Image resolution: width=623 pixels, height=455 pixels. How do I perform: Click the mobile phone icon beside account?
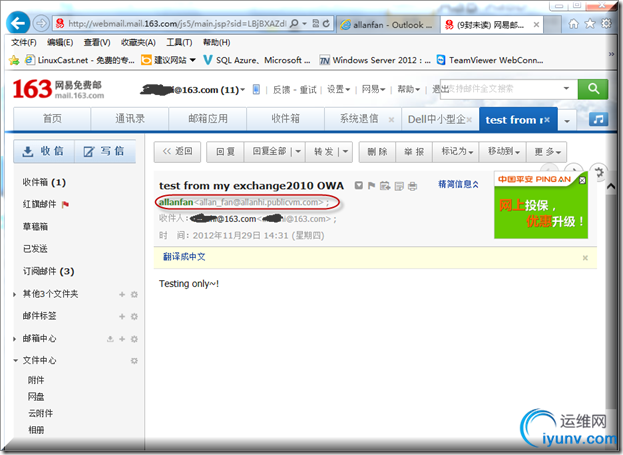click(x=256, y=90)
